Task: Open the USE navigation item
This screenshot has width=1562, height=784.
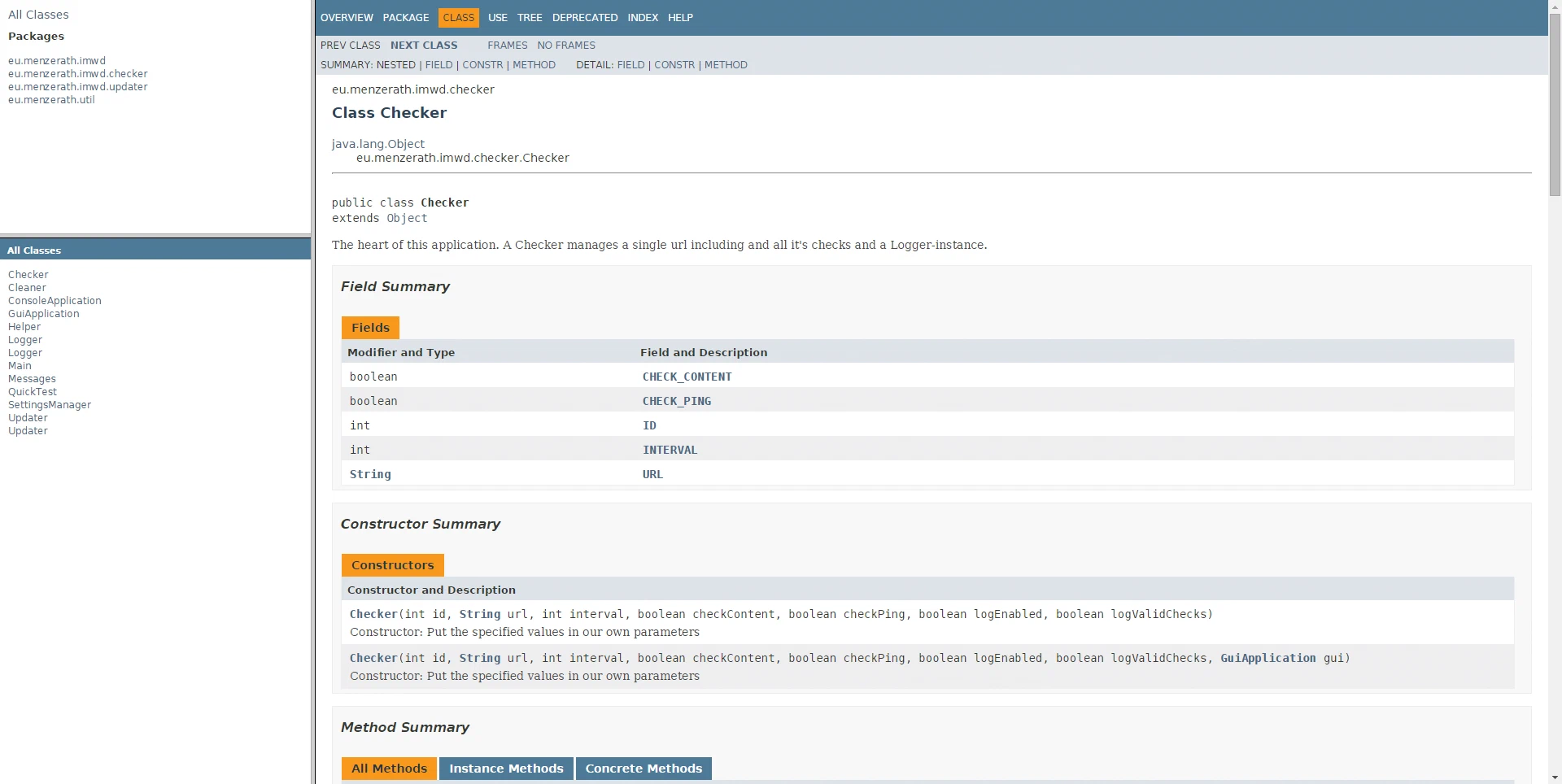Action: pos(498,17)
